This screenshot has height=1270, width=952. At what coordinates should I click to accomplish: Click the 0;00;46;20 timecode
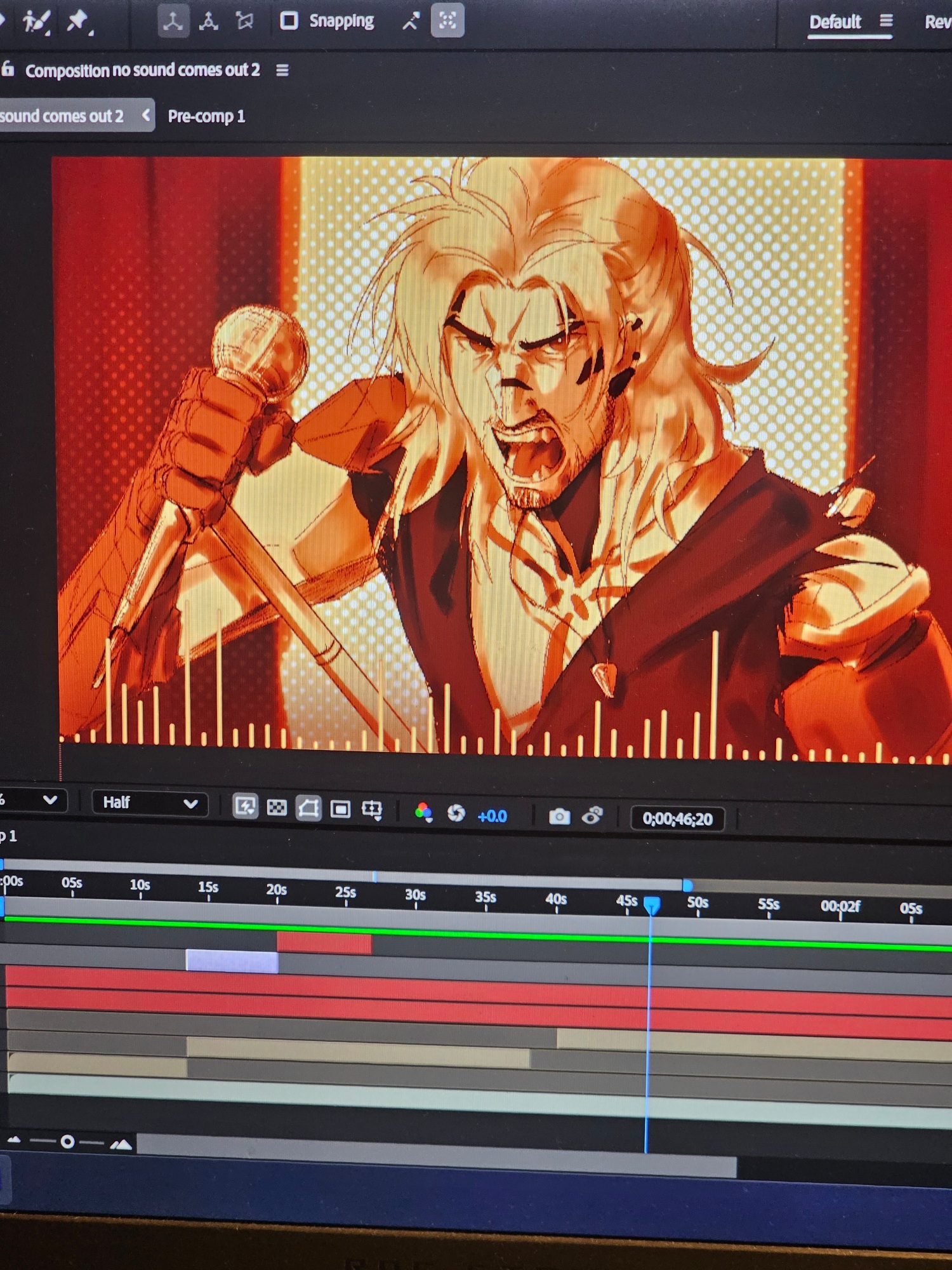point(677,819)
